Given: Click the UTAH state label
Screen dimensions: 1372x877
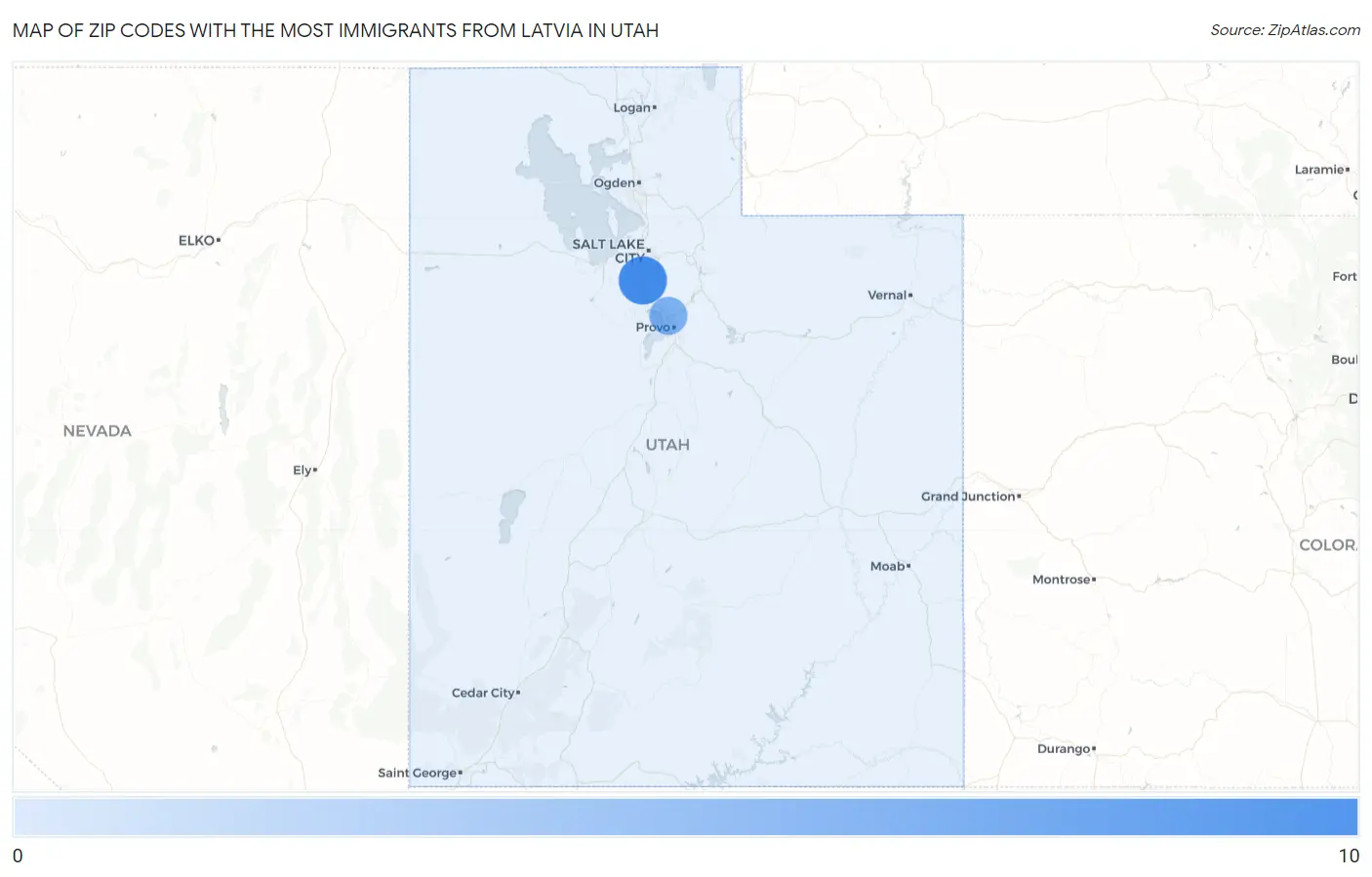Looking at the screenshot, I should (667, 444).
